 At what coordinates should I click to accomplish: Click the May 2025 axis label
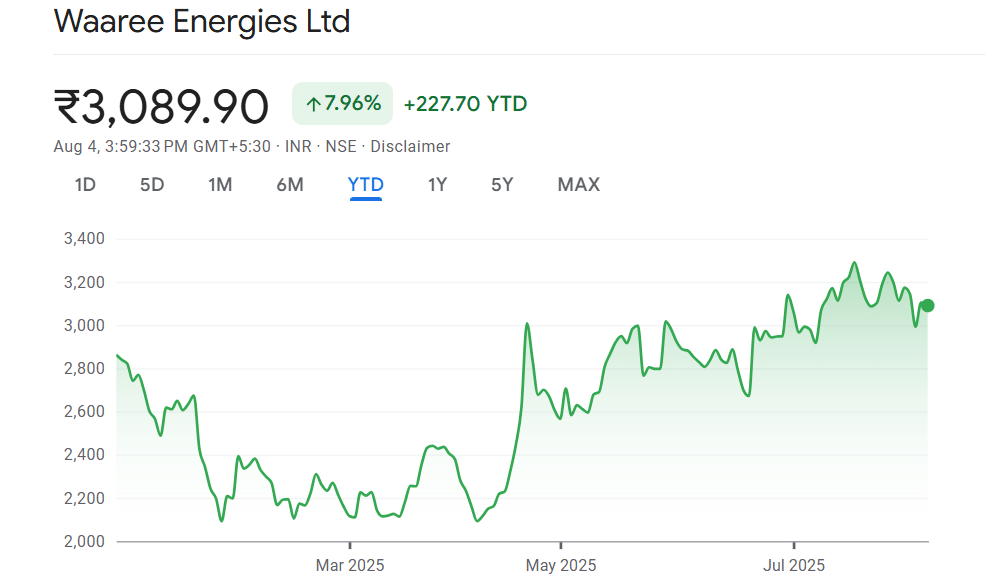[x=560, y=566]
